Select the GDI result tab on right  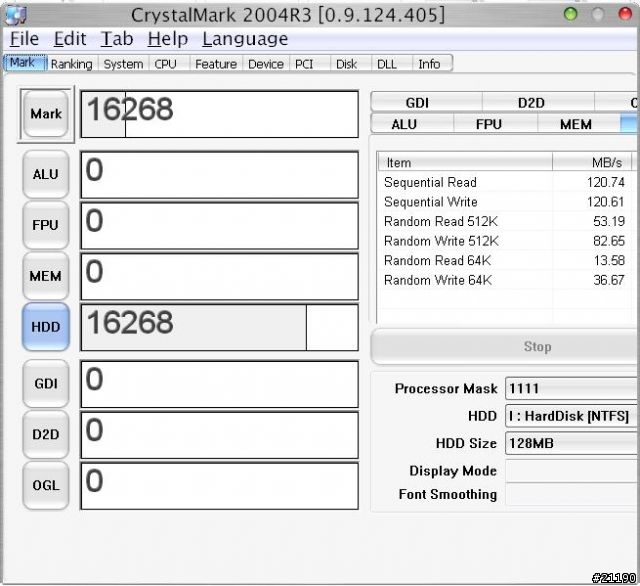(426, 102)
